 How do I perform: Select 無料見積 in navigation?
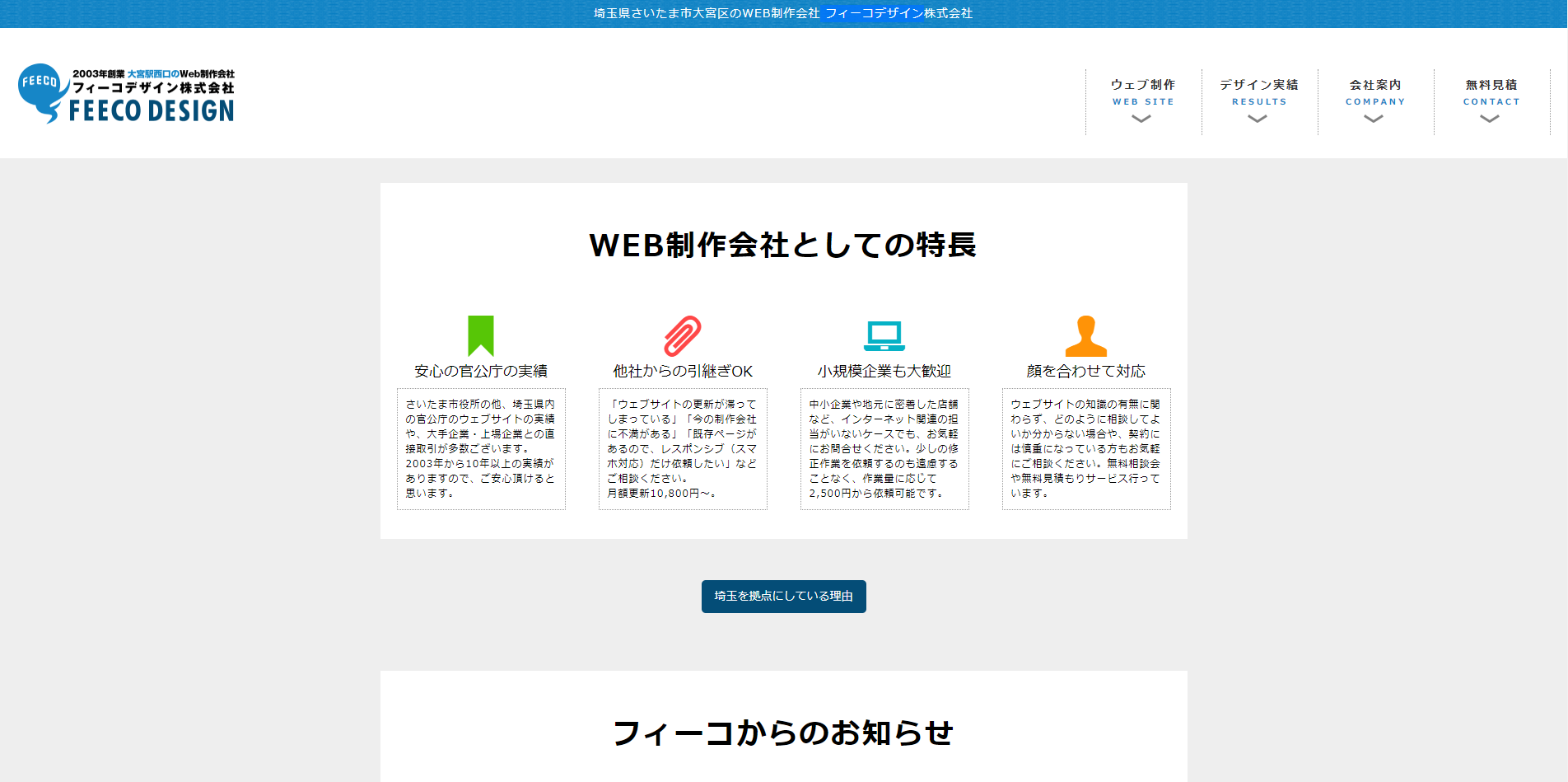pos(1491,85)
